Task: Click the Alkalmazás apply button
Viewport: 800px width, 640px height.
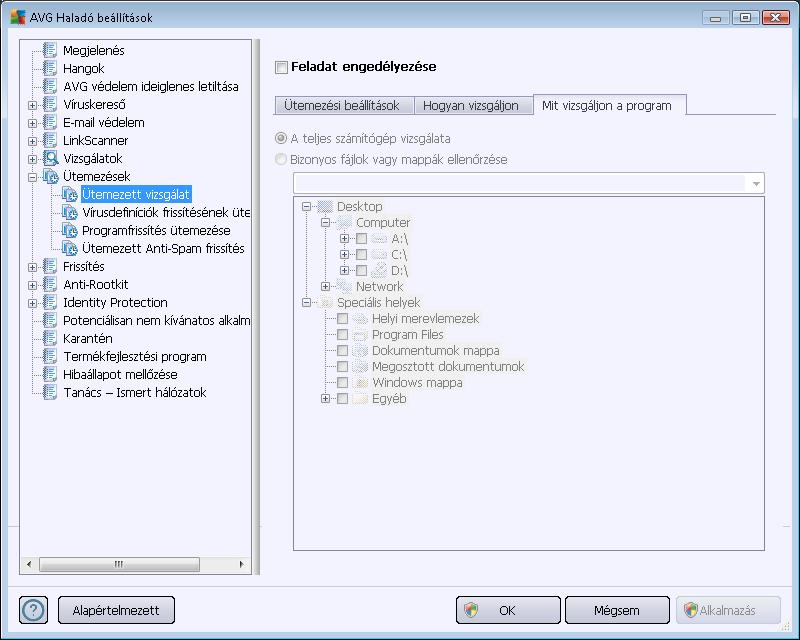Action: [728, 610]
